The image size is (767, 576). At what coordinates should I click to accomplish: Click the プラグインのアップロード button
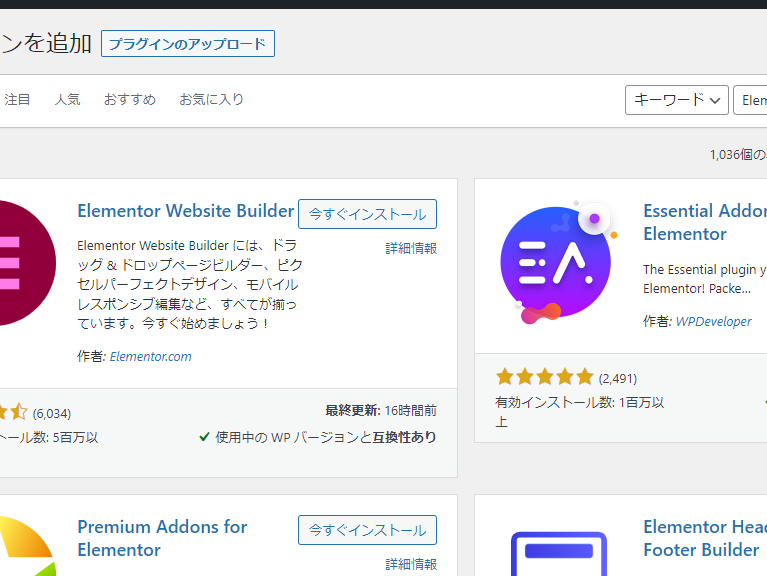tap(188, 44)
